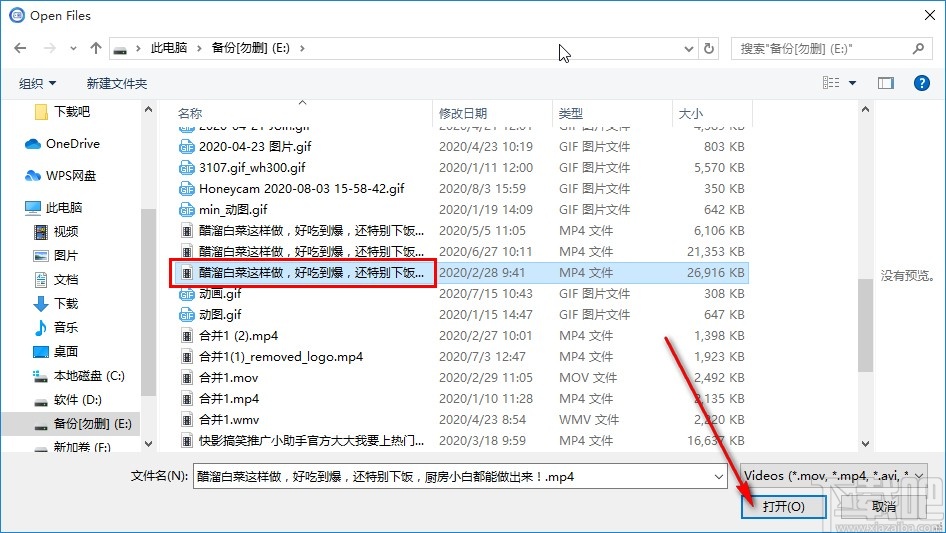Click the 打开(O) button
Image resolution: width=946 pixels, height=533 pixels.
pos(783,506)
